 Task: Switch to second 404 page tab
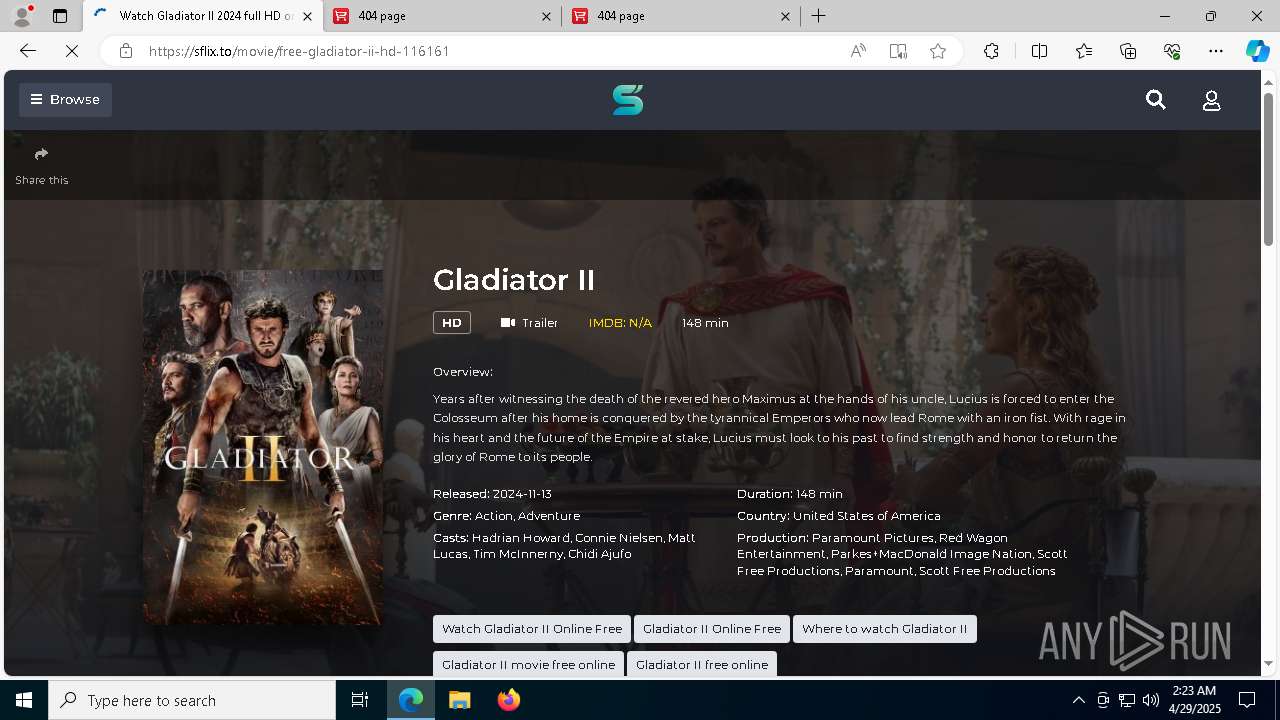point(681,16)
